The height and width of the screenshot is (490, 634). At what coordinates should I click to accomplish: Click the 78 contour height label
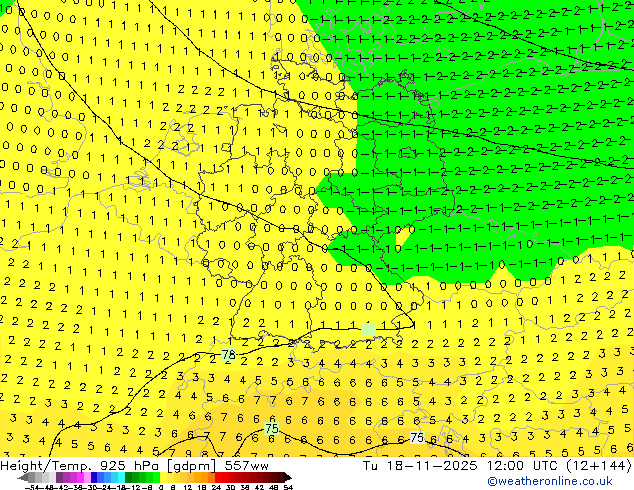coord(228,355)
